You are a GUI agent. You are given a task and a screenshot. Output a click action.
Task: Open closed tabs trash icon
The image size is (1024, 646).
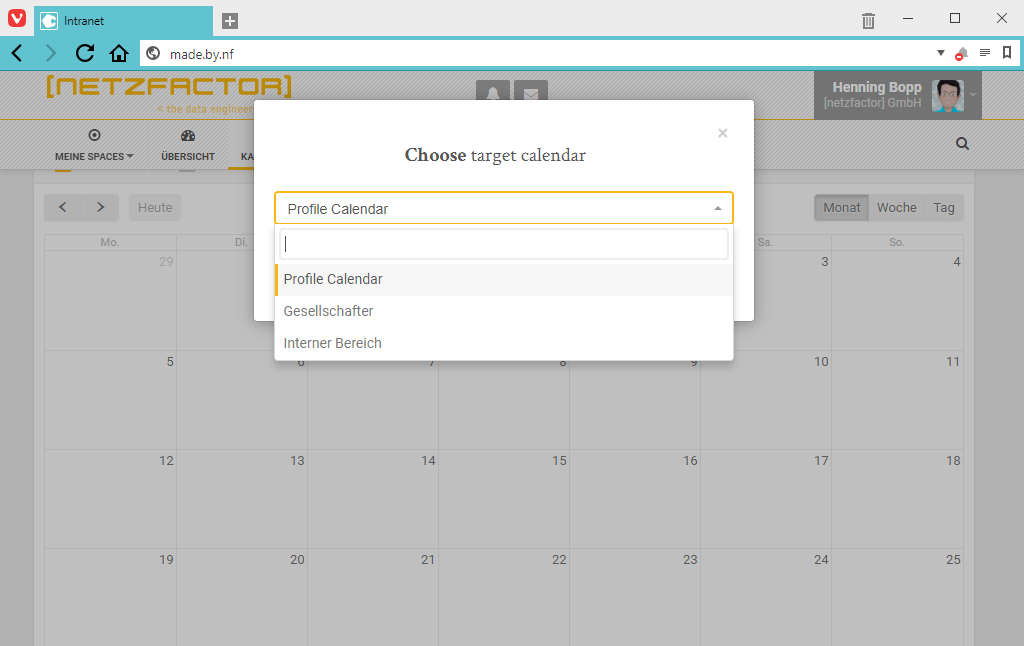tap(868, 21)
